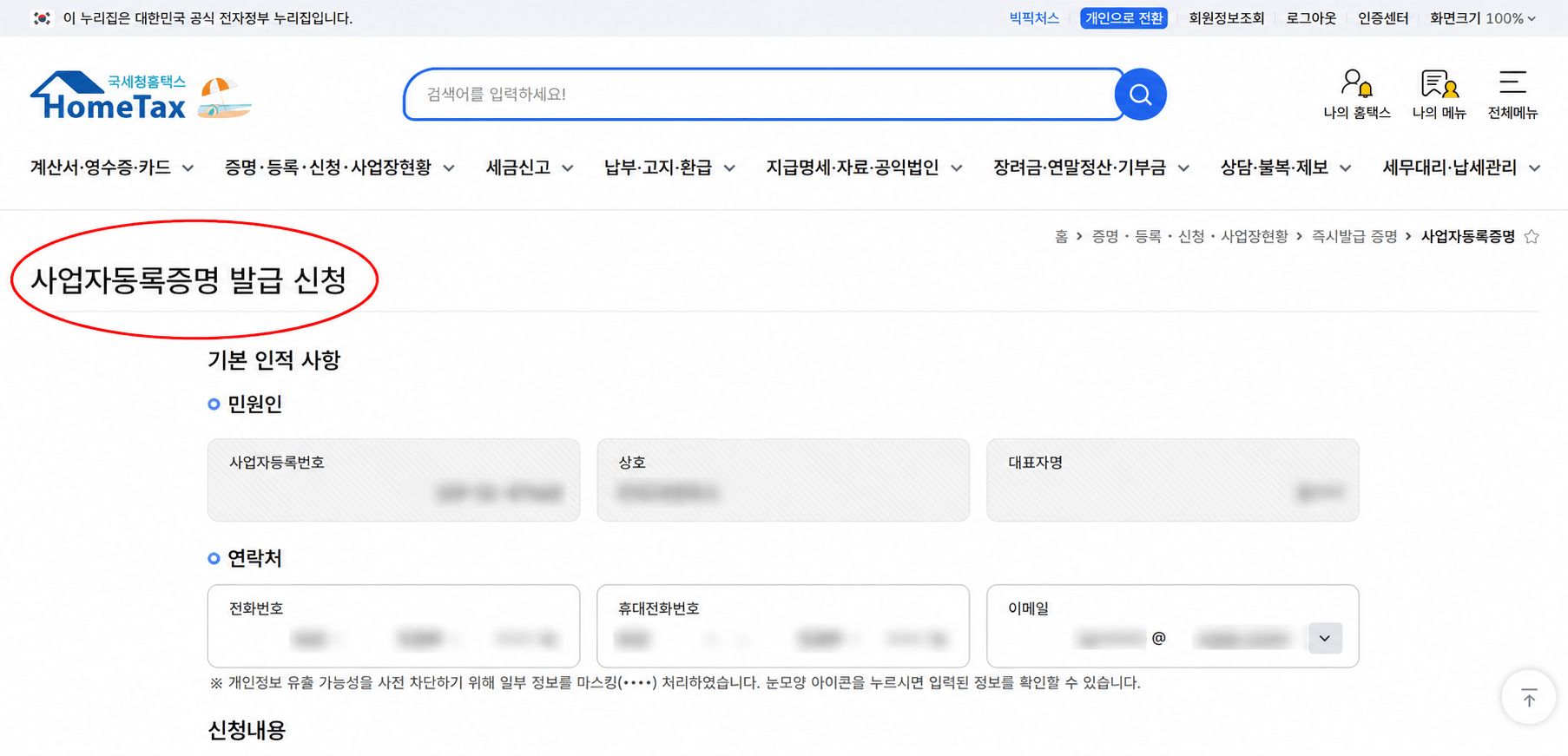Click the masking notice text
Screen dimensions: 1568x756
click(675, 683)
